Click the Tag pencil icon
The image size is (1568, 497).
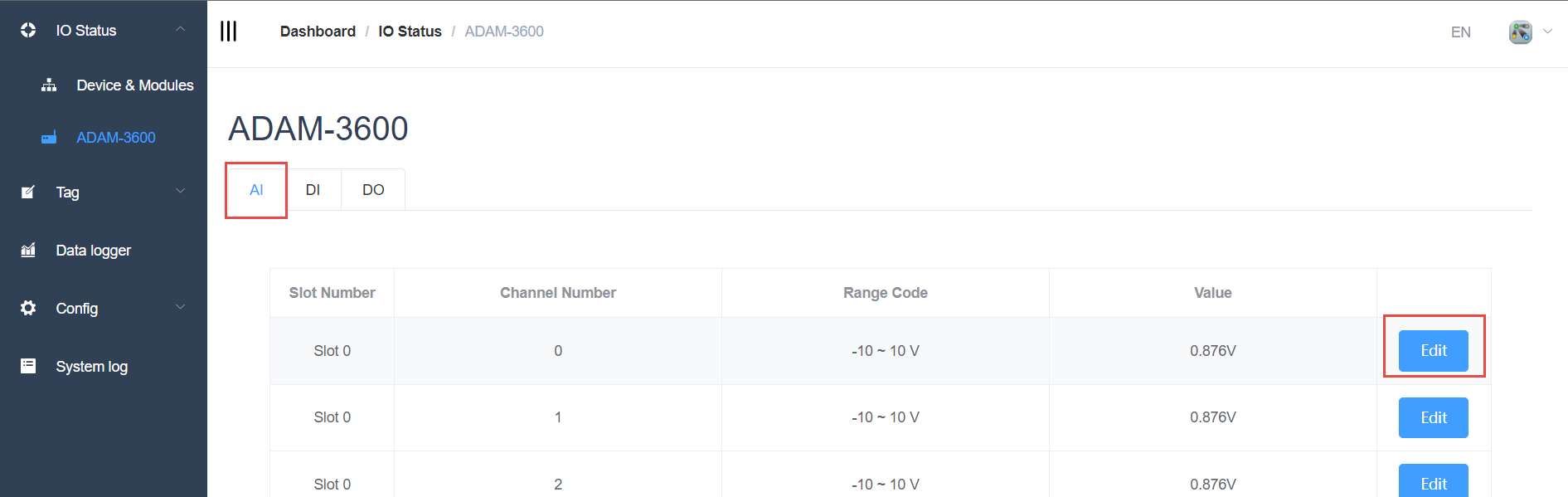click(28, 192)
